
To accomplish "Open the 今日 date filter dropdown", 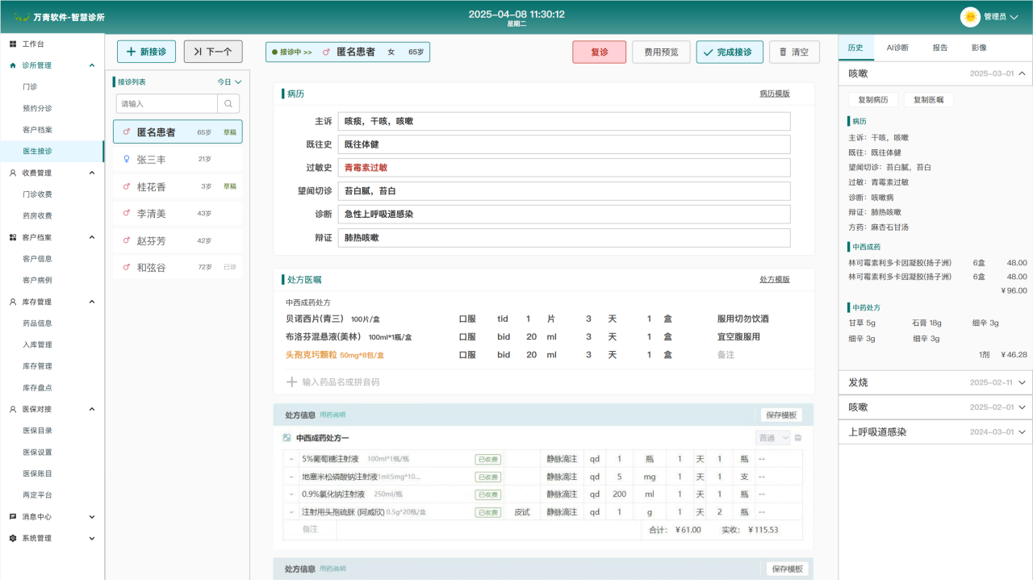I will tap(230, 82).
